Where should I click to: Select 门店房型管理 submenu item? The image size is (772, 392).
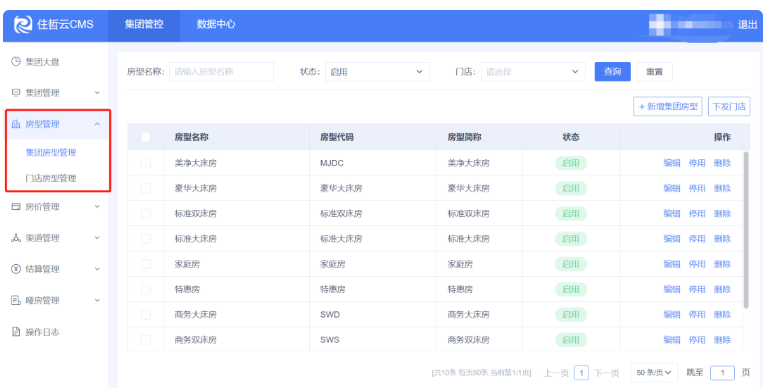pyautogui.click(x=51, y=178)
